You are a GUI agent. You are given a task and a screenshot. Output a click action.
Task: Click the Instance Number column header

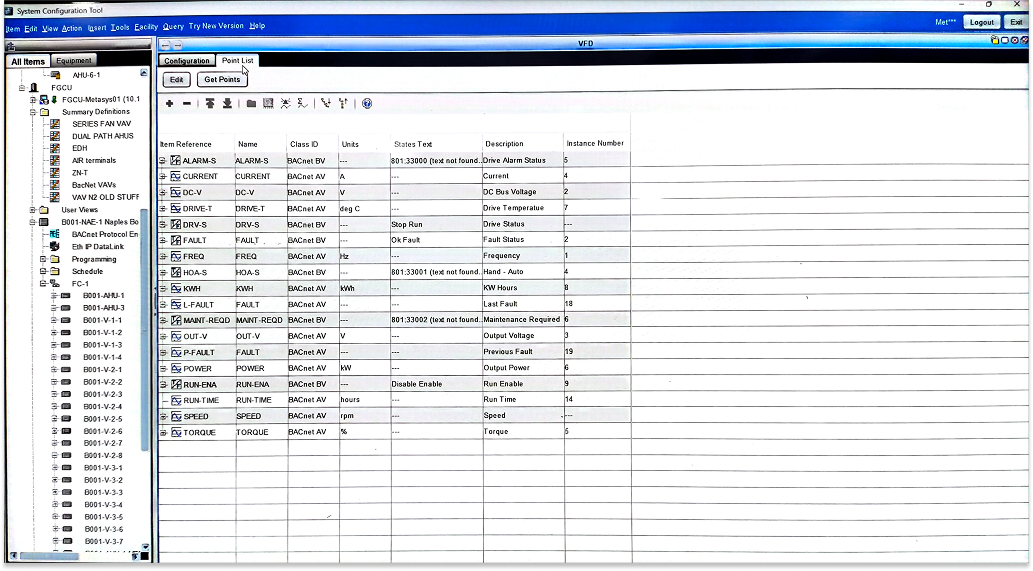pos(595,144)
